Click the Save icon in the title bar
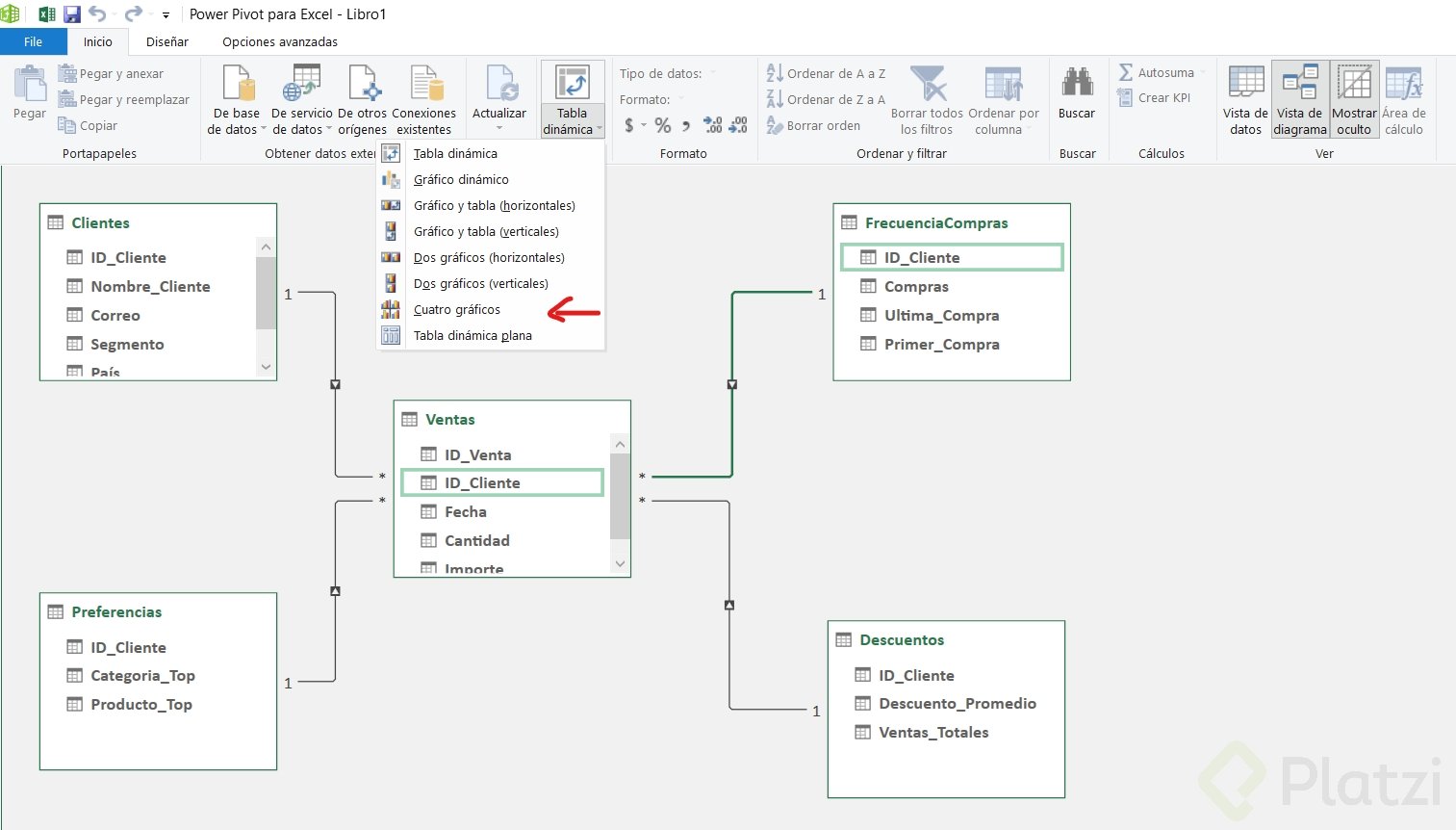This screenshot has width=1456, height=830. click(x=72, y=14)
